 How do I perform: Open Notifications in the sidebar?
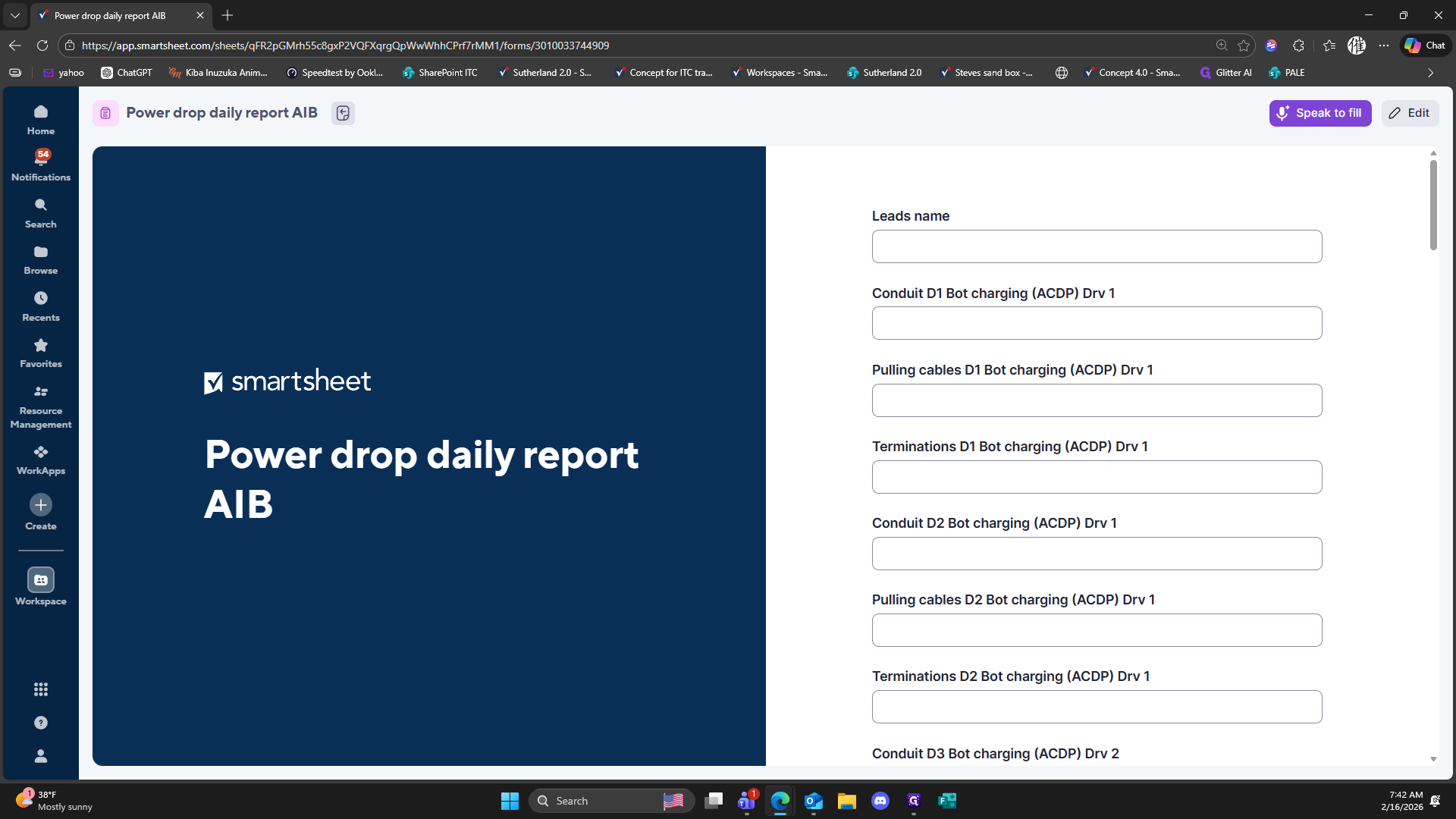[x=41, y=165]
